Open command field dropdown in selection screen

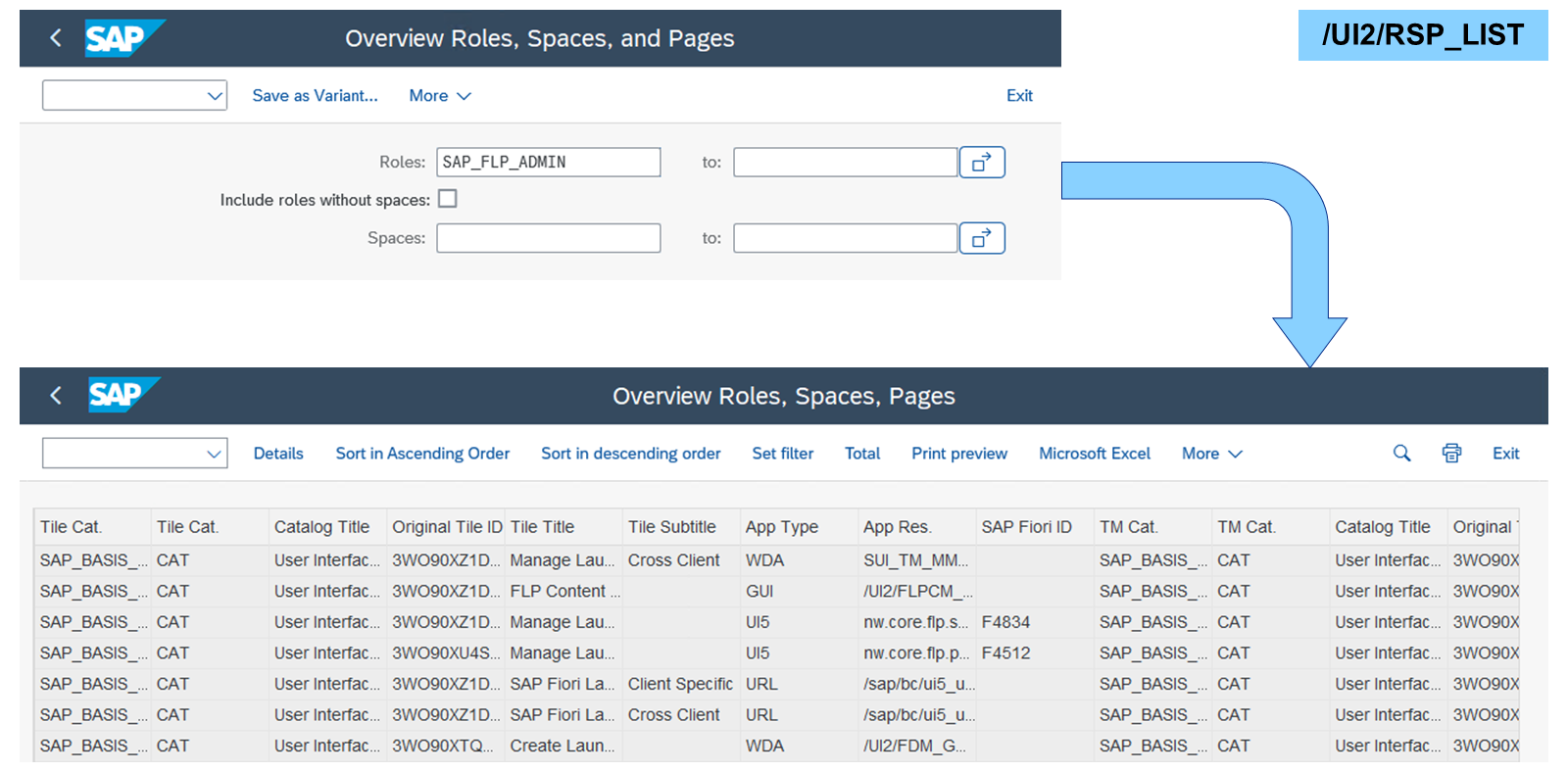coord(215,96)
